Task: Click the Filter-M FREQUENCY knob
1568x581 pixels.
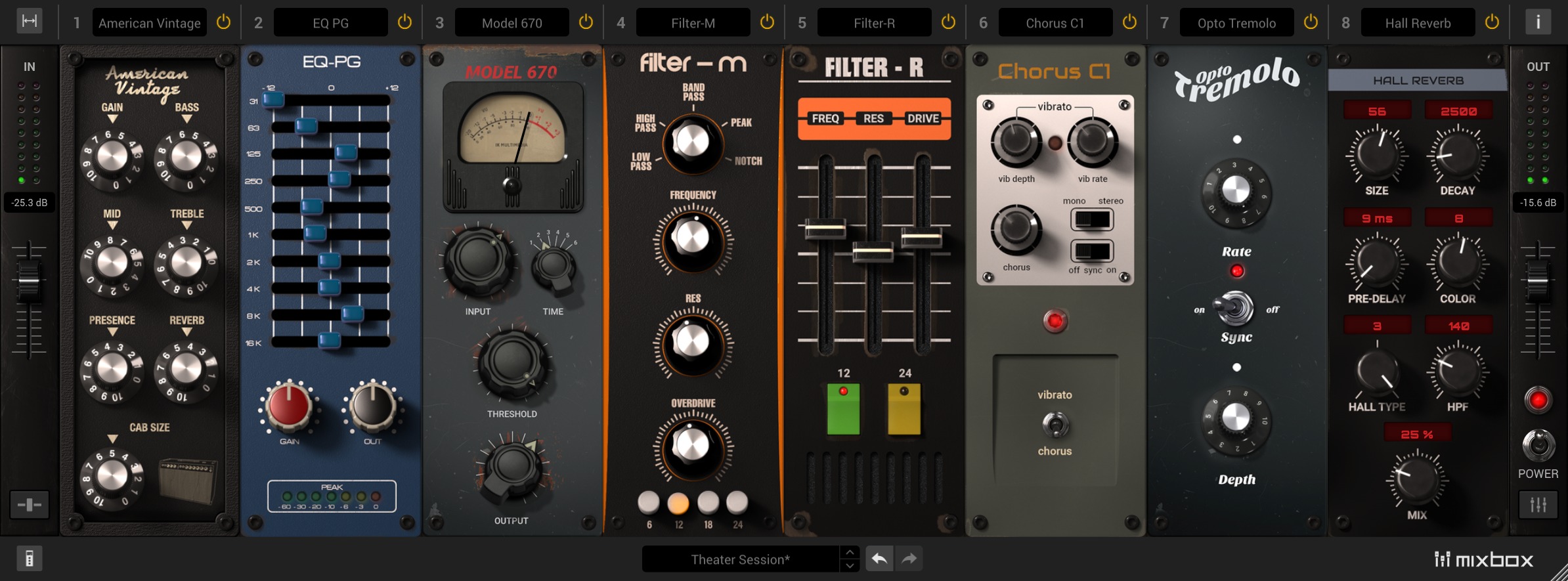Action: click(x=693, y=238)
